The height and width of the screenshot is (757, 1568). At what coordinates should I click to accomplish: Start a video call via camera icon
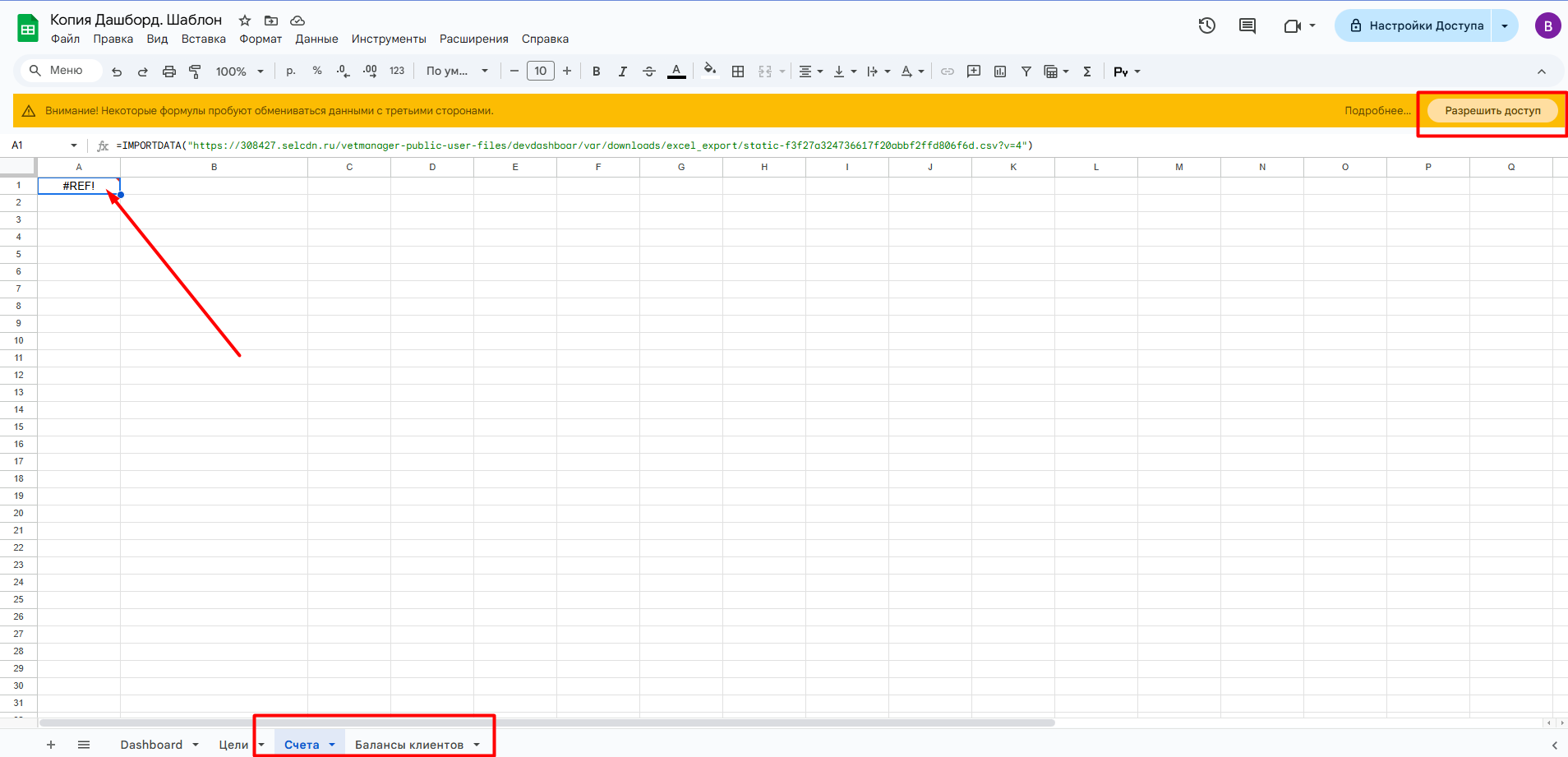coord(1293,25)
